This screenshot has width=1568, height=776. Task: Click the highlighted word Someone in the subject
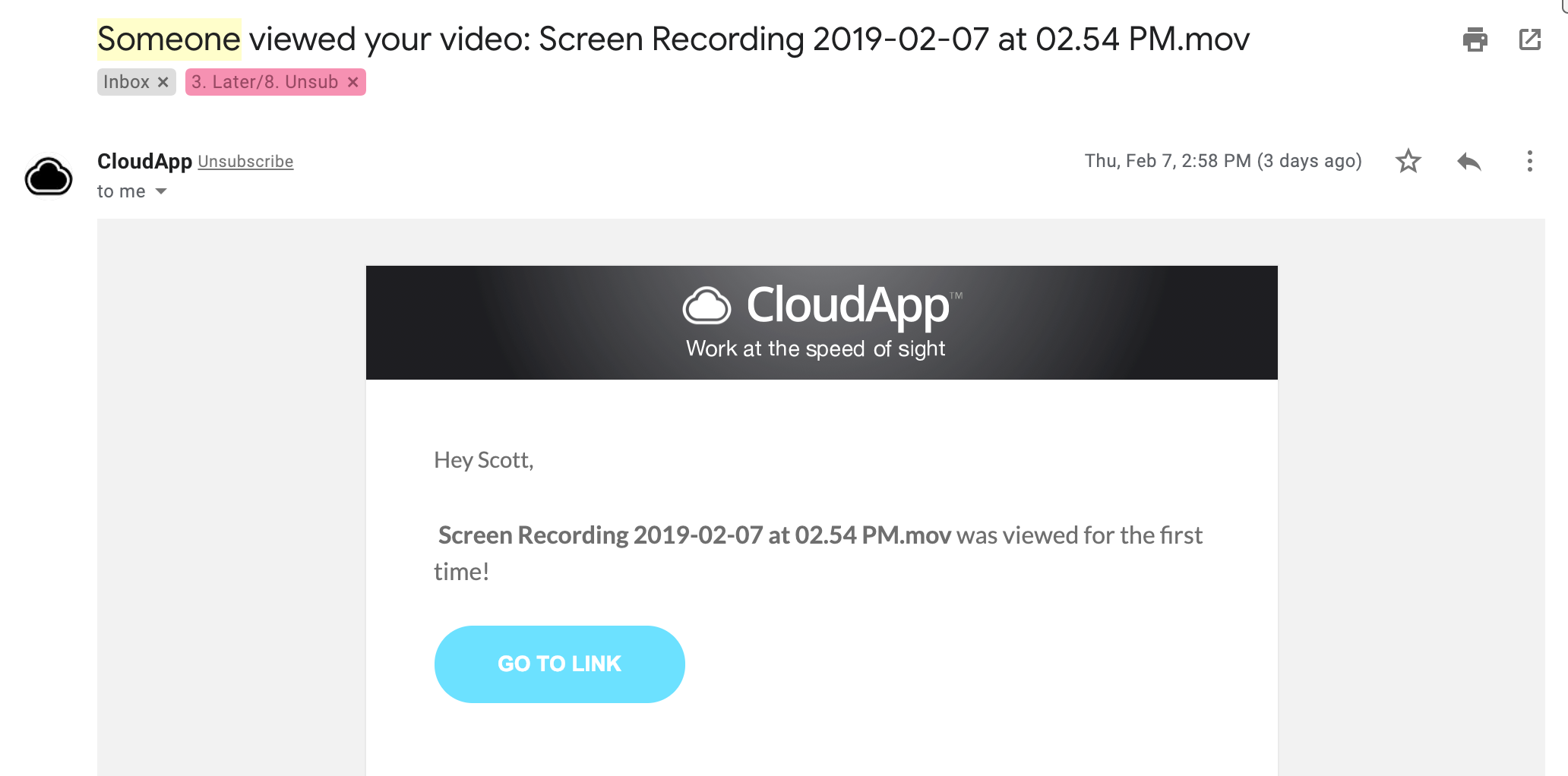[x=169, y=39]
